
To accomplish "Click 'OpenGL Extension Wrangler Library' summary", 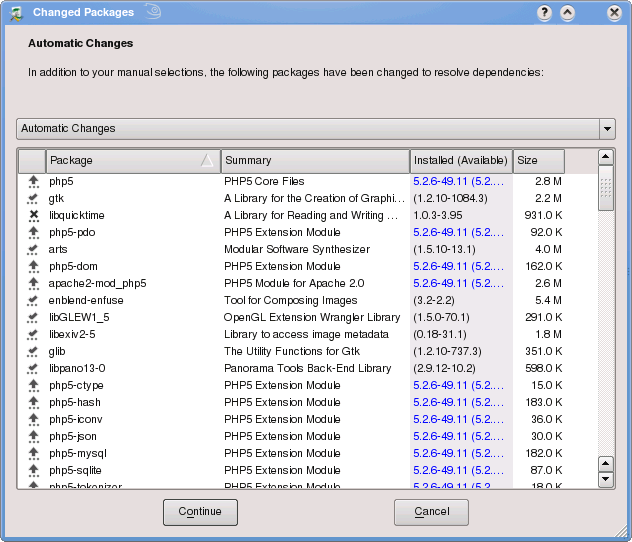I will [x=312, y=318].
